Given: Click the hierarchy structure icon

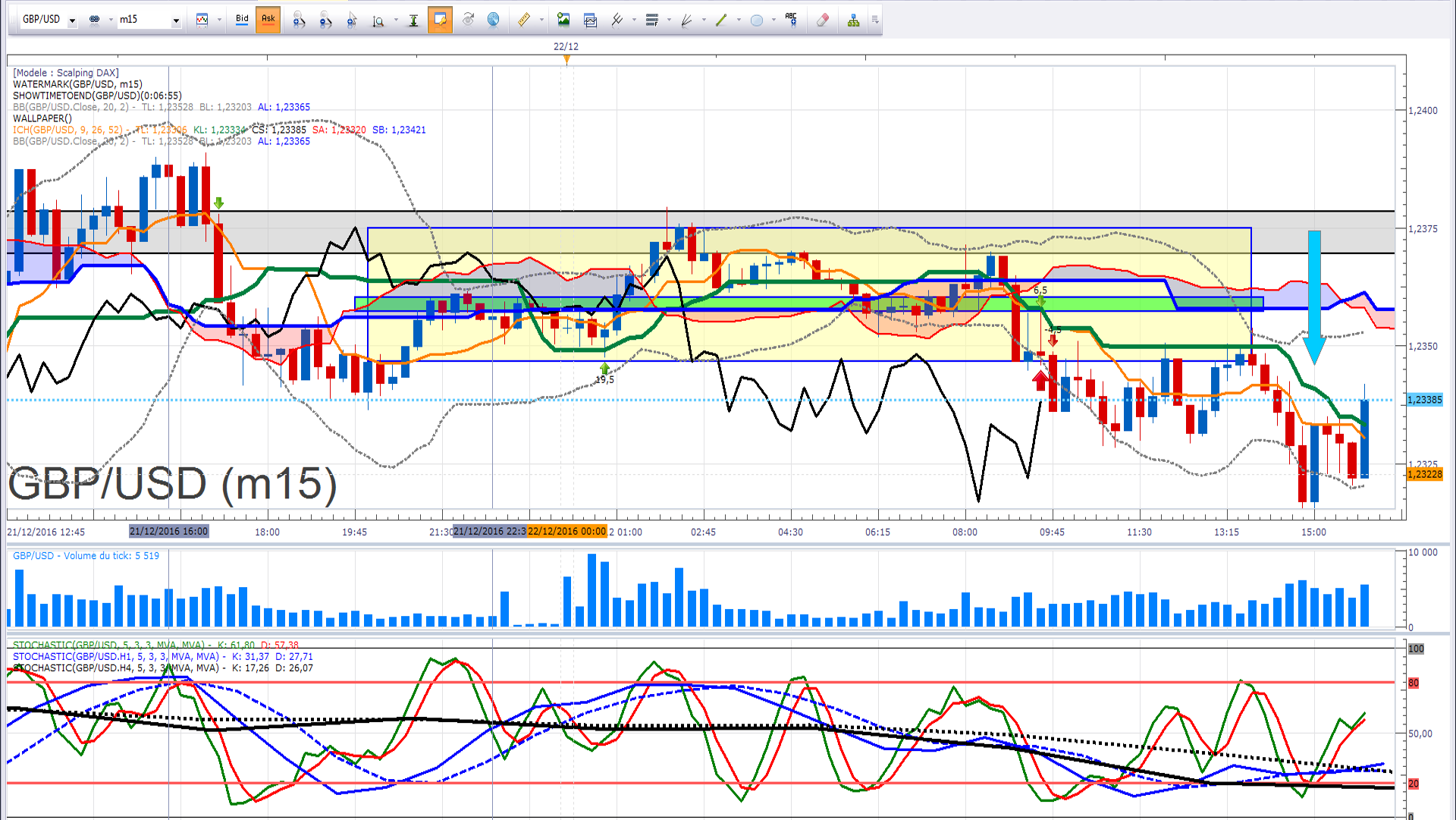Looking at the screenshot, I should [x=853, y=20].
